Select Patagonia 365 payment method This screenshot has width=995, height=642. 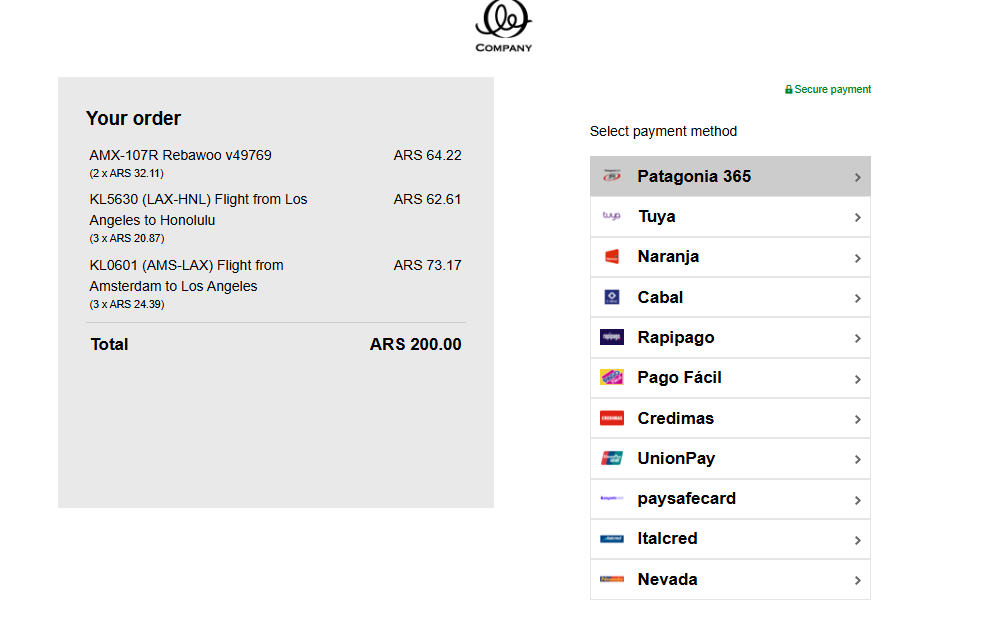(730, 176)
